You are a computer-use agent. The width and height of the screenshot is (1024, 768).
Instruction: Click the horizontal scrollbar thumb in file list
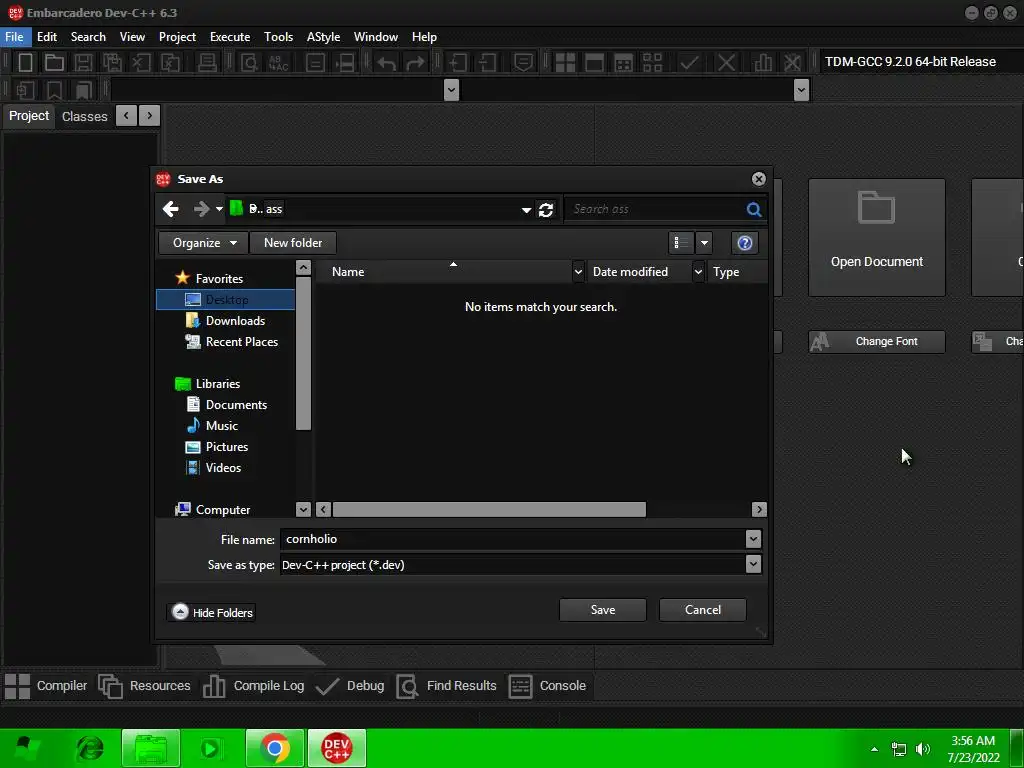coord(489,509)
